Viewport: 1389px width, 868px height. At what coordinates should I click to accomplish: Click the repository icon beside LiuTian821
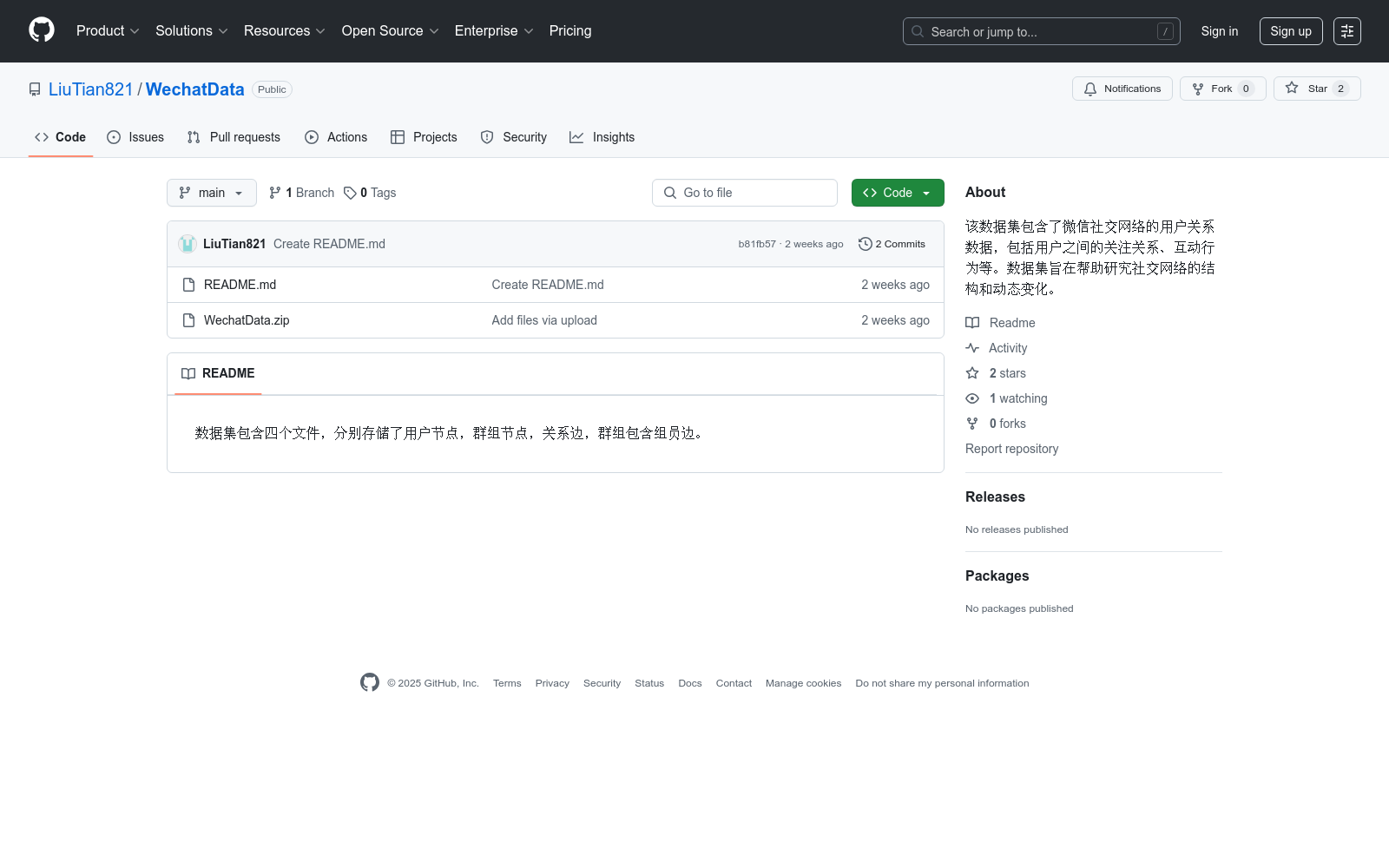point(35,89)
